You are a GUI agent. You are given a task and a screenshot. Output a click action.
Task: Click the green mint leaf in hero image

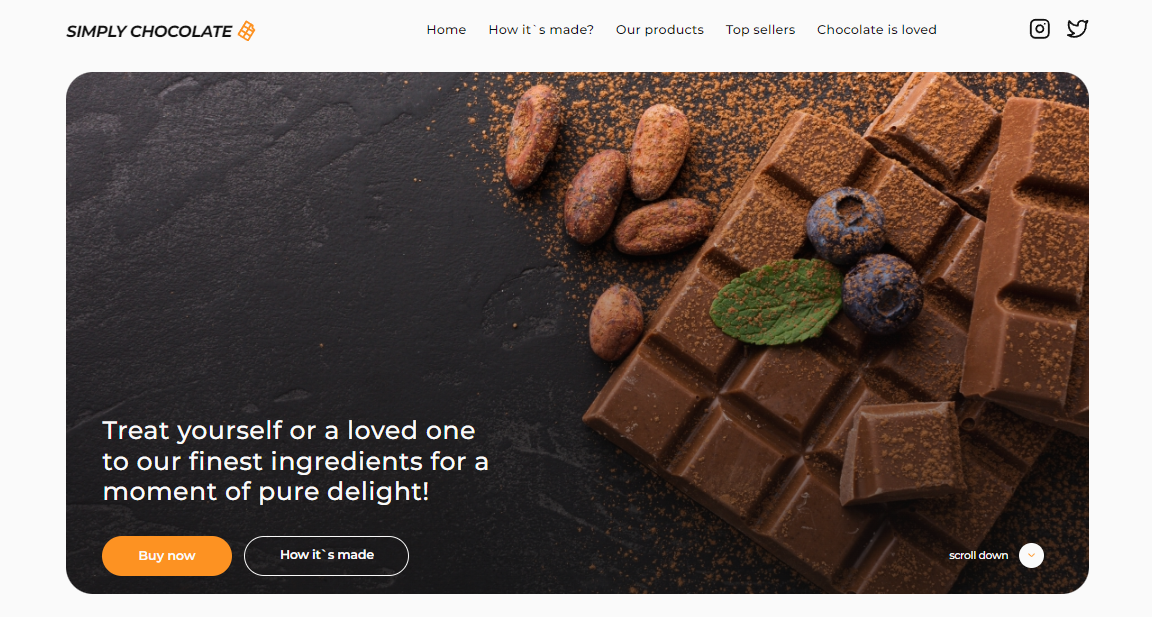coord(776,301)
